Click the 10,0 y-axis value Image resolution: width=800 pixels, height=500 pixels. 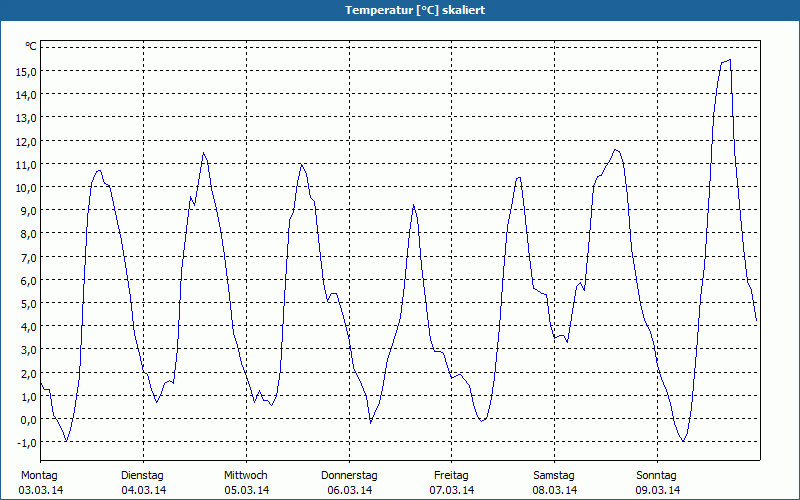coord(26,188)
